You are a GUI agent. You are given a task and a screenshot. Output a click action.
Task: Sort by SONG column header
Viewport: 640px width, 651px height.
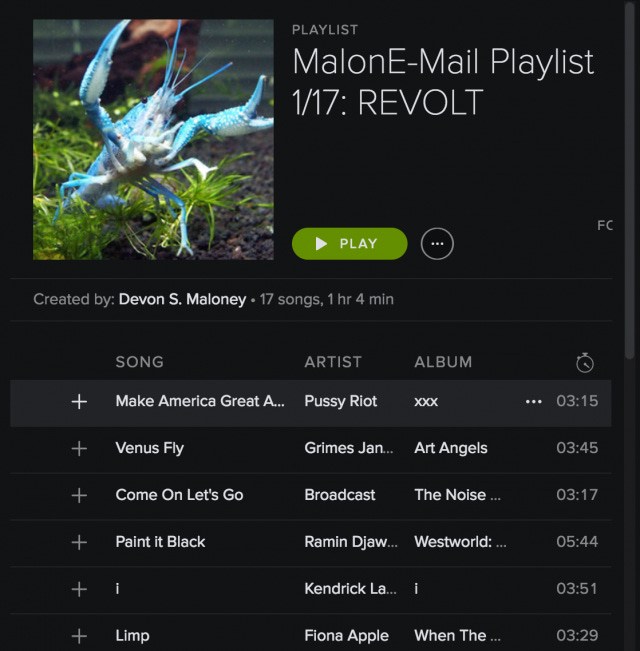click(x=139, y=362)
